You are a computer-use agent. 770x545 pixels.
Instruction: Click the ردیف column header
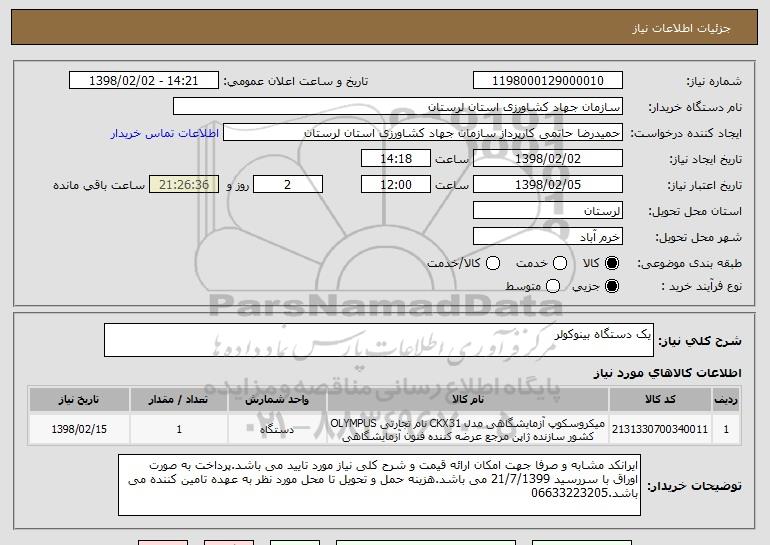726,400
